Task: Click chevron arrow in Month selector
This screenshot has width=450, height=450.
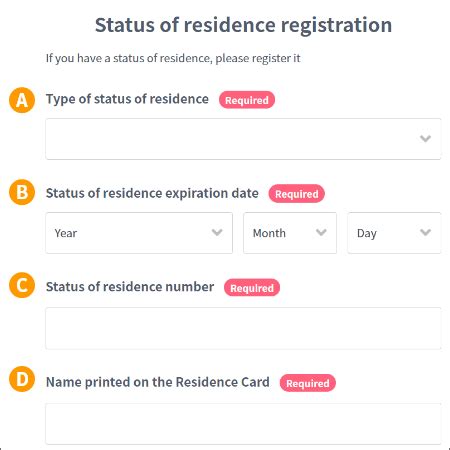Action: [321, 232]
